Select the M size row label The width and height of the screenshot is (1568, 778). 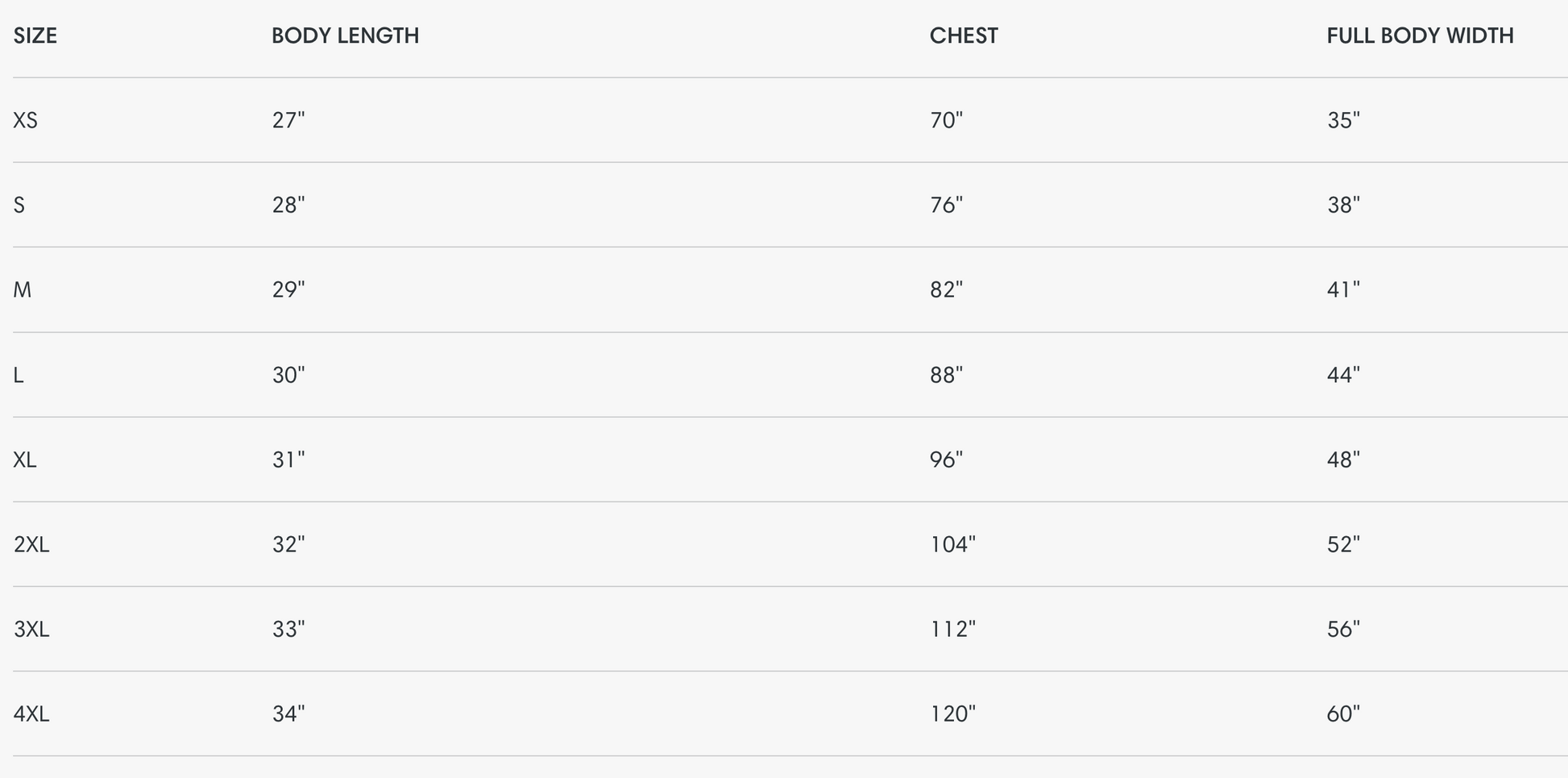23,290
